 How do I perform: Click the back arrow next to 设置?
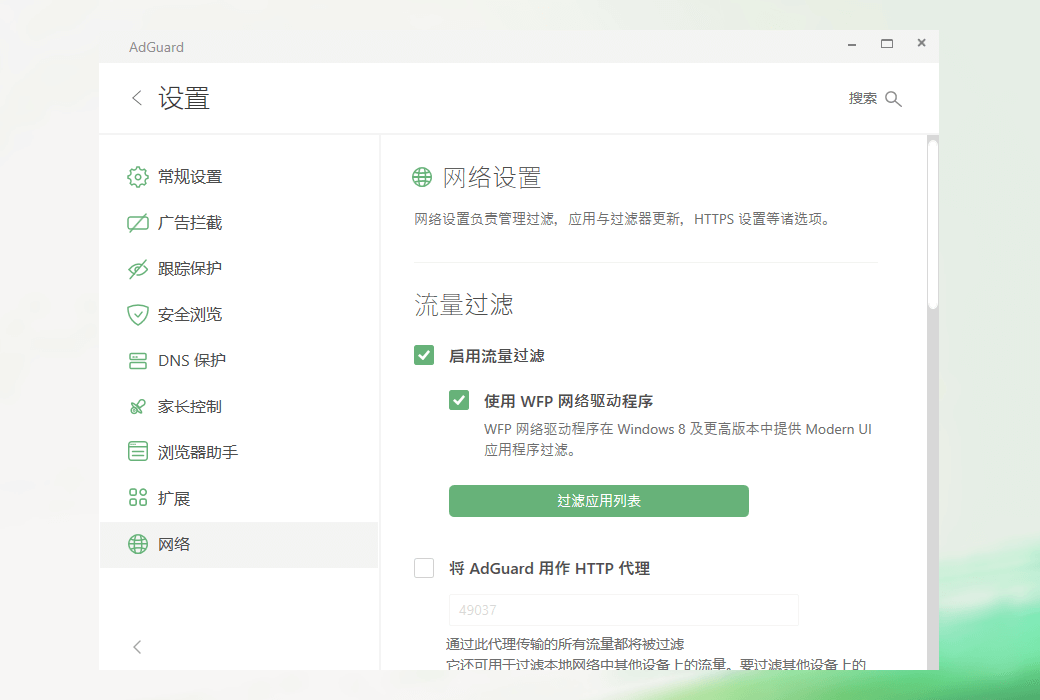tap(136, 98)
